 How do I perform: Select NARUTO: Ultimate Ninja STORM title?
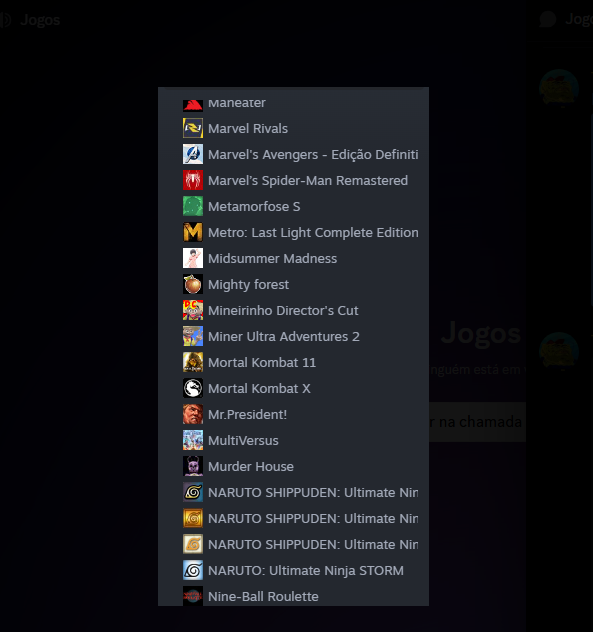click(306, 571)
